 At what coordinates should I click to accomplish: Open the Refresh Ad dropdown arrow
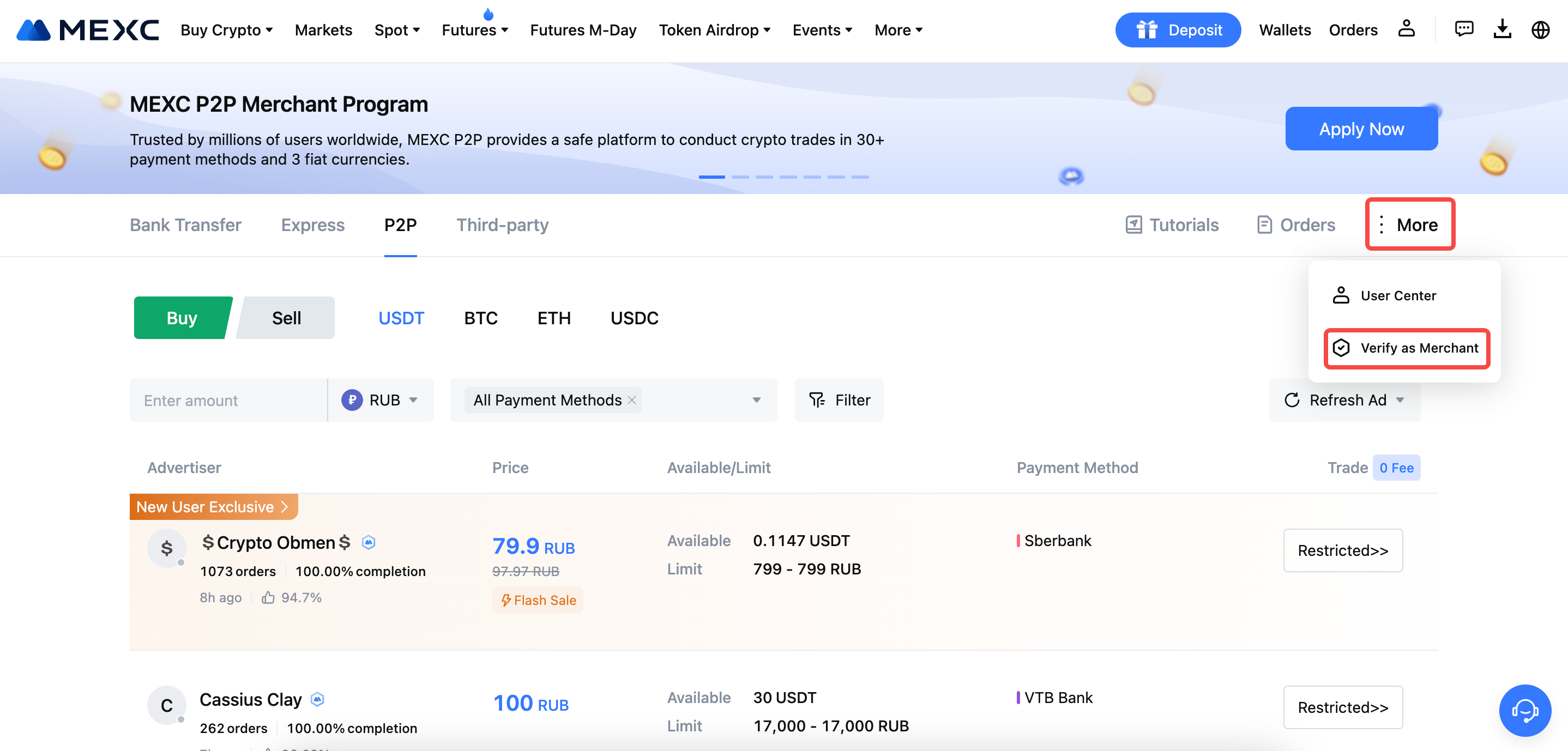1400,400
